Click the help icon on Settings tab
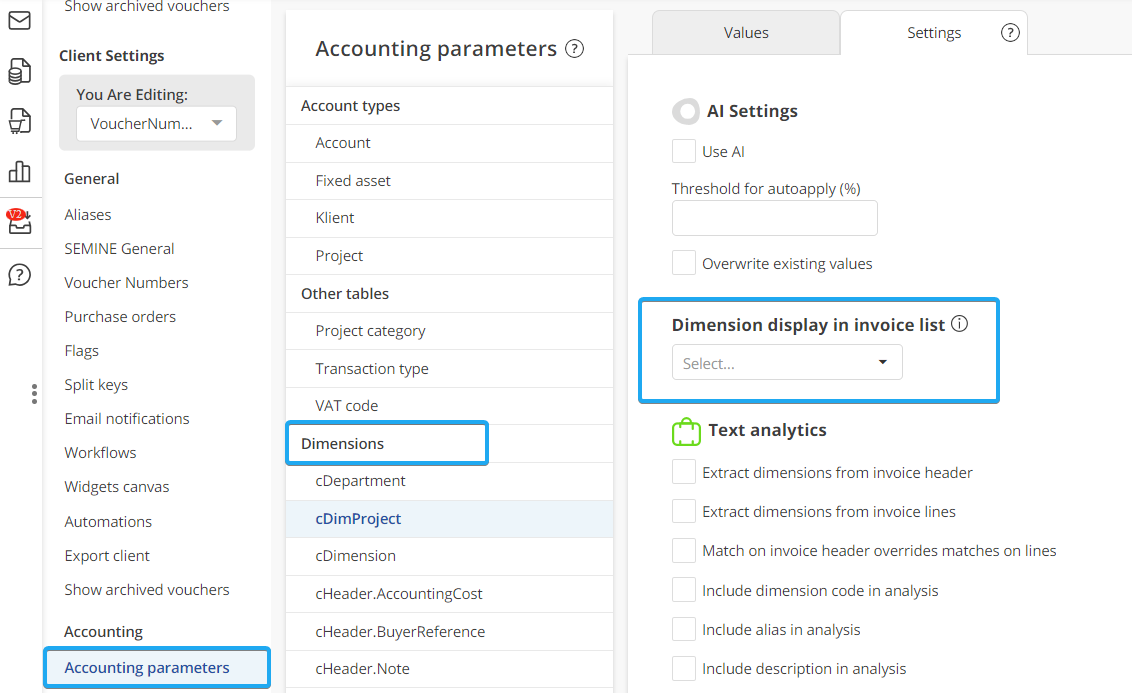The height and width of the screenshot is (693, 1132). tap(1010, 33)
